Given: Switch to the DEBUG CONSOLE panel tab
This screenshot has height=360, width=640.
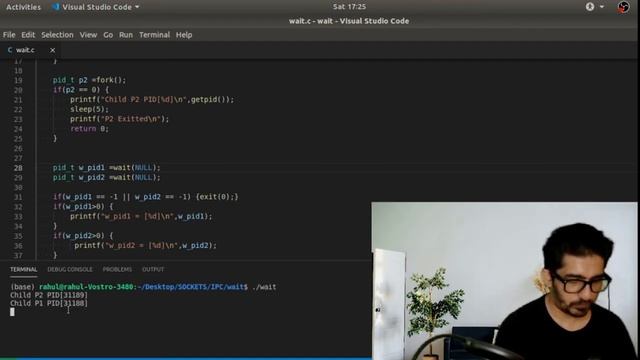Looking at the screenshot, I should (x=70, y=269).
